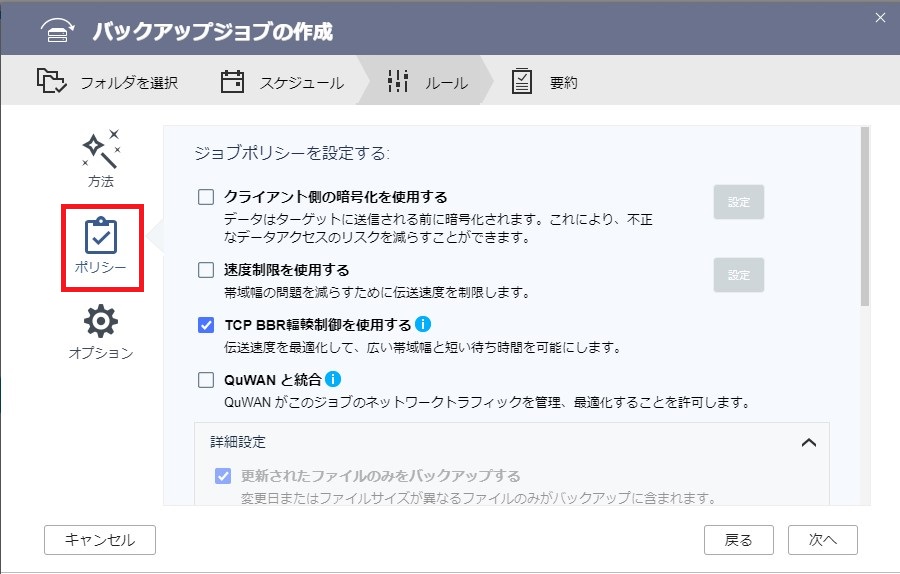The height and width of the screenshot is (574, 900).
Task: Click the 要約 checklist icon
Action: pos(522,81)
